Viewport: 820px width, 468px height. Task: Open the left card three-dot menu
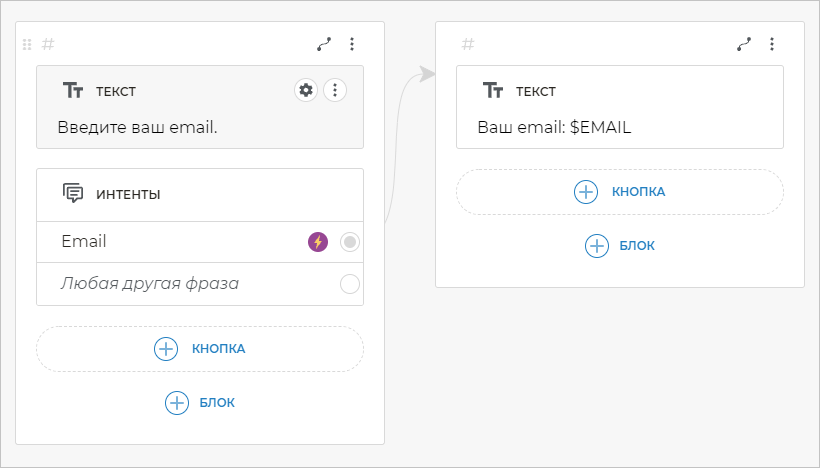pyautogui.click(x=351, y=44)
